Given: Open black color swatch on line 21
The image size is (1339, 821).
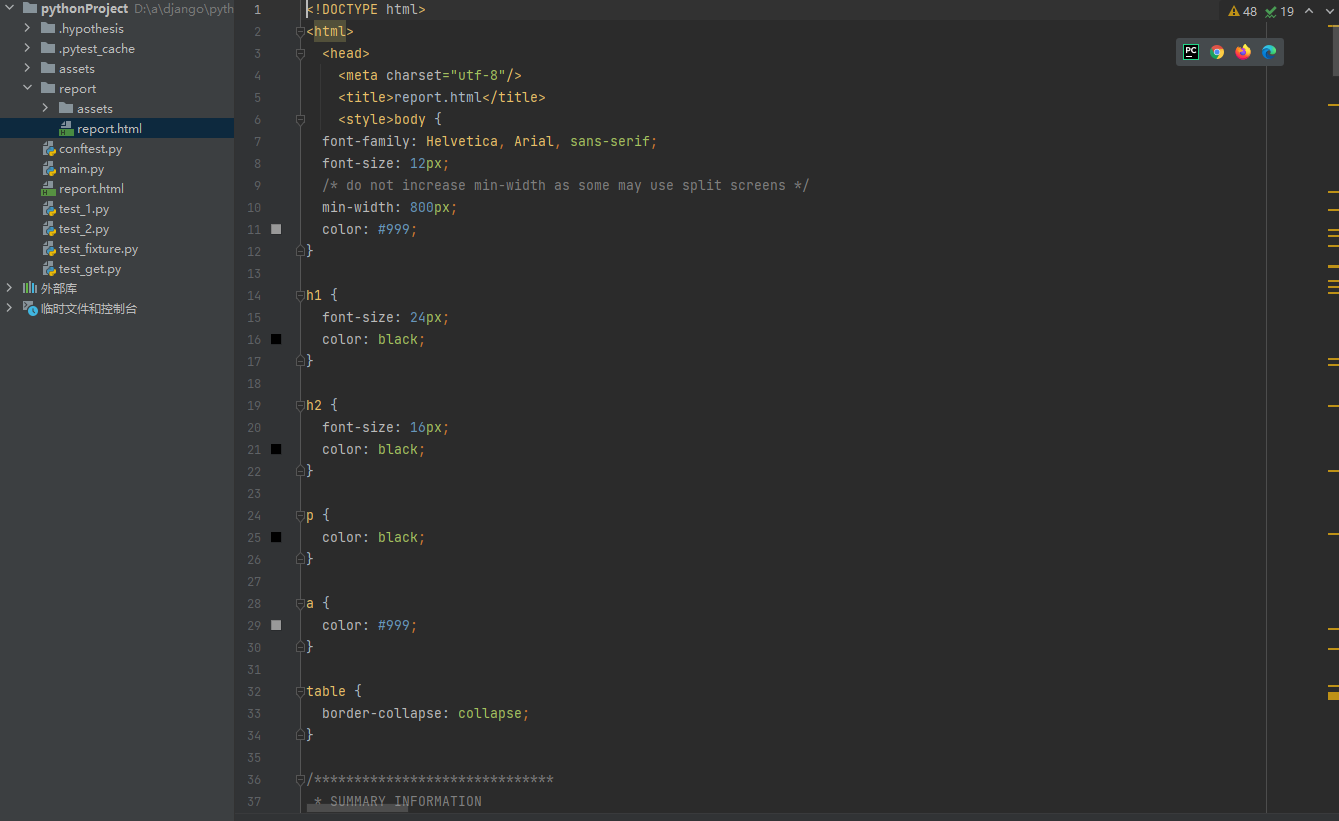Looking at the screenshot, I should click(276, 449).
